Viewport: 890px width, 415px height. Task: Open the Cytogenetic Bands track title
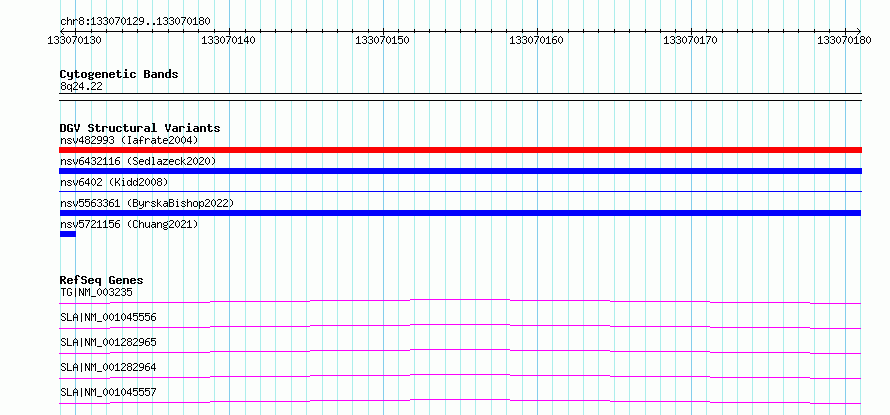point(119,74)
